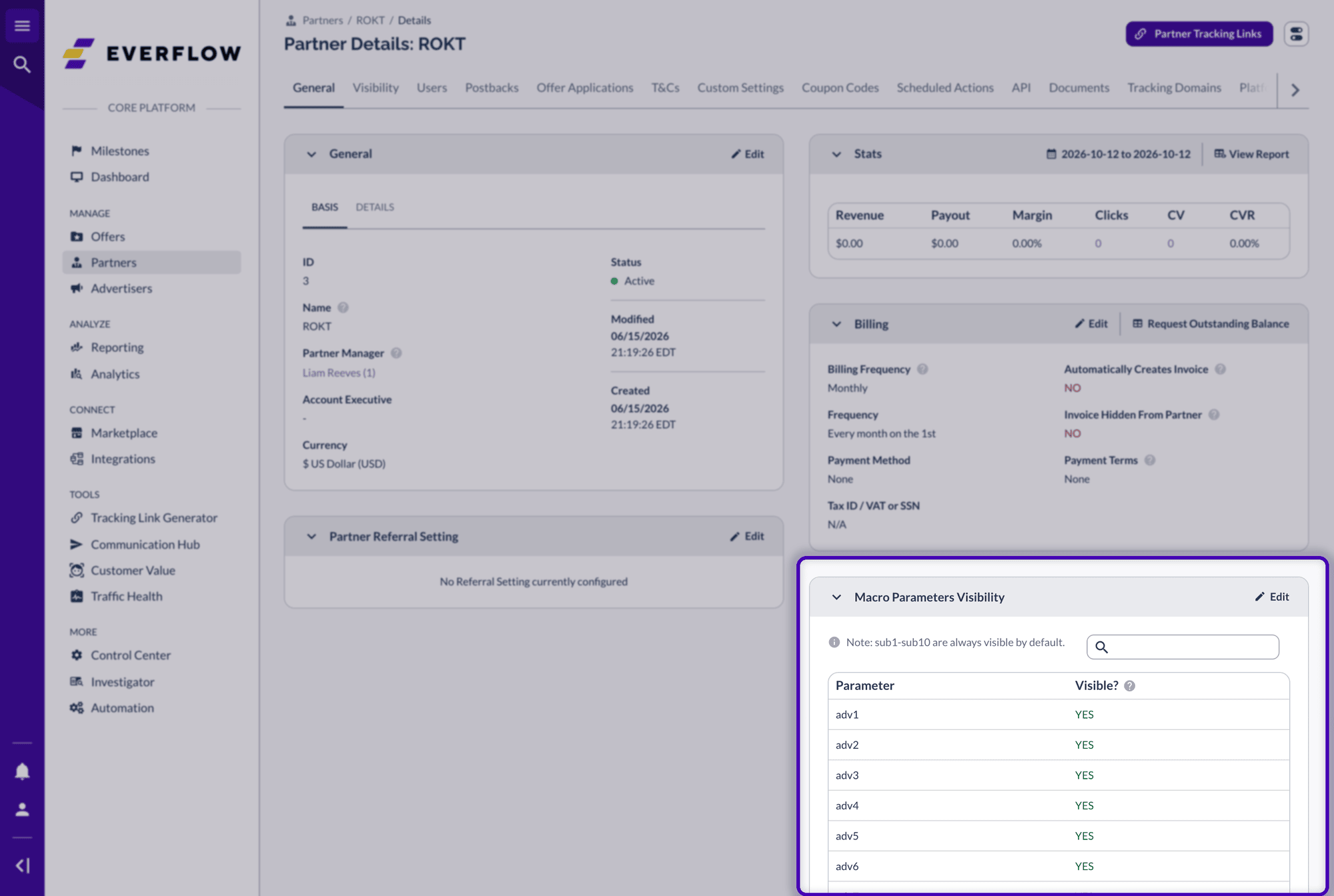Open the Coupon Codes tab
The width and height of the screenshot is (1334, 896).
pos(840,88)
